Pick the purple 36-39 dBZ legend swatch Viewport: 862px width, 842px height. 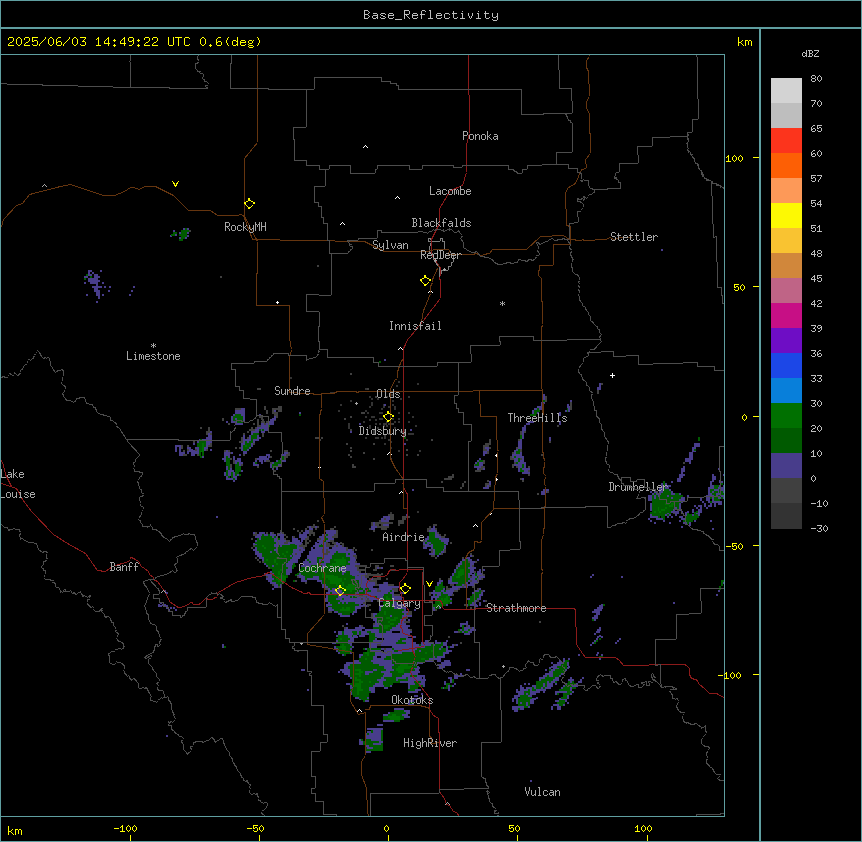click(x=786, y=341)
